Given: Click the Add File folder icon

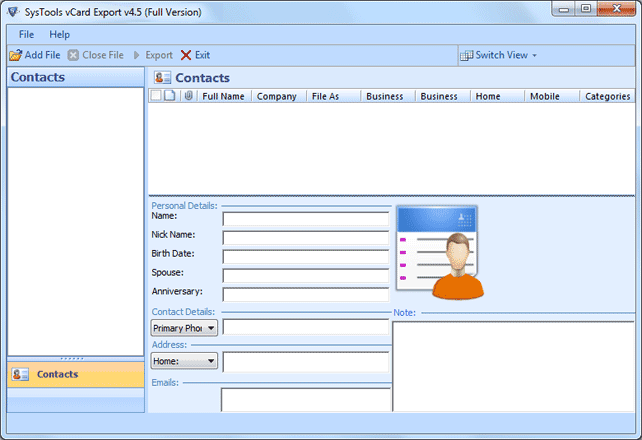Looking at the screenshot, I should coord(15,55).
